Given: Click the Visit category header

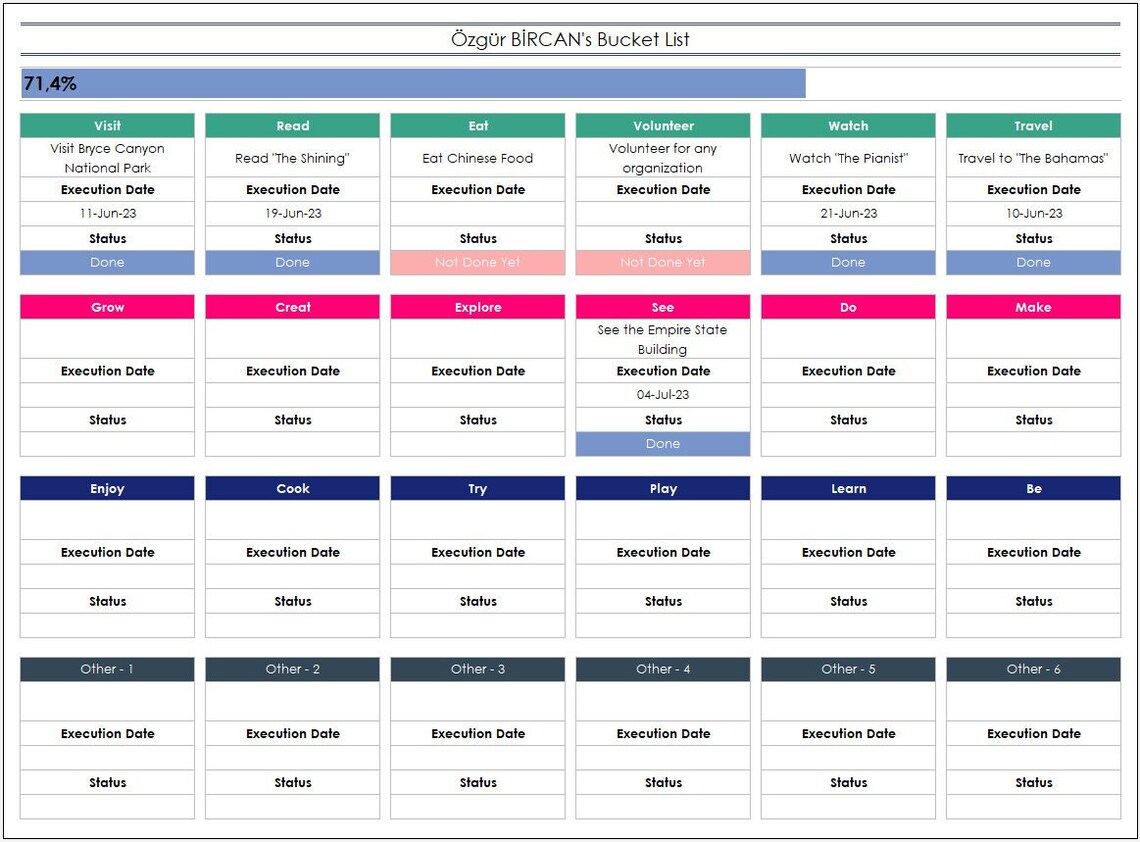Looking at the screenshot, I should pos(106,125).
